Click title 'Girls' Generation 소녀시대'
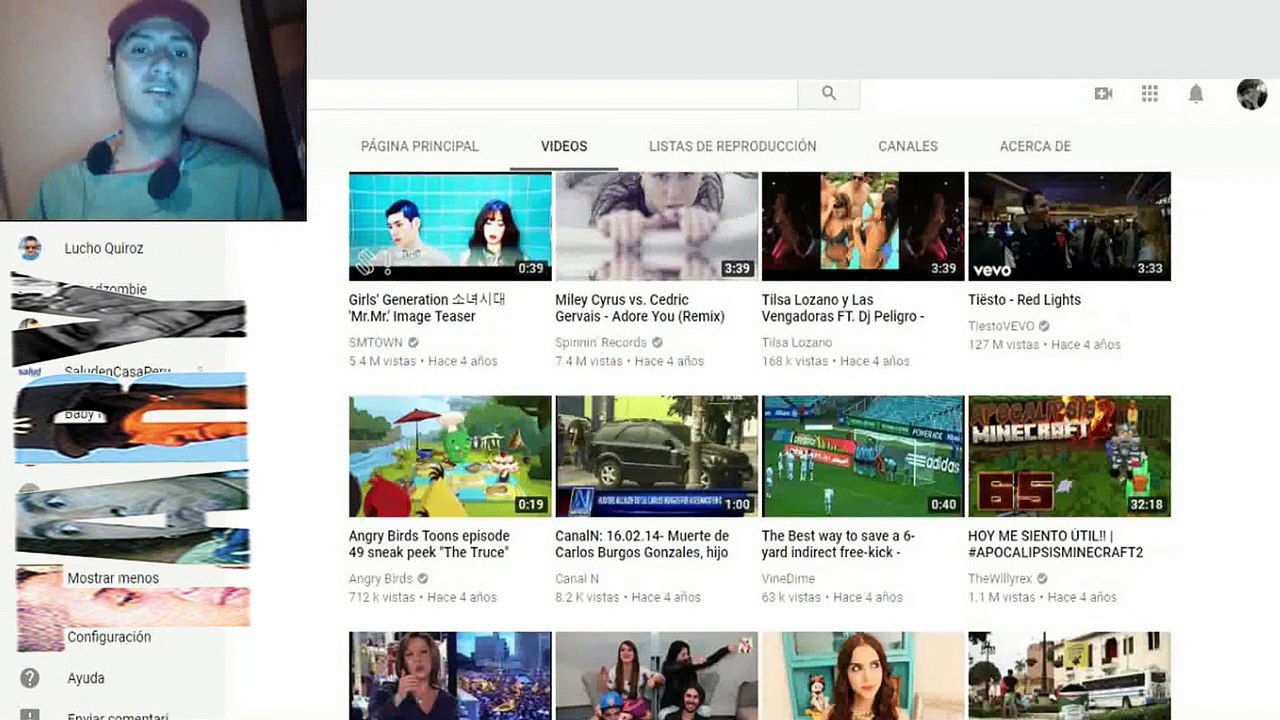The width and height of the screenshot is (1280, 720). [427, 308]
